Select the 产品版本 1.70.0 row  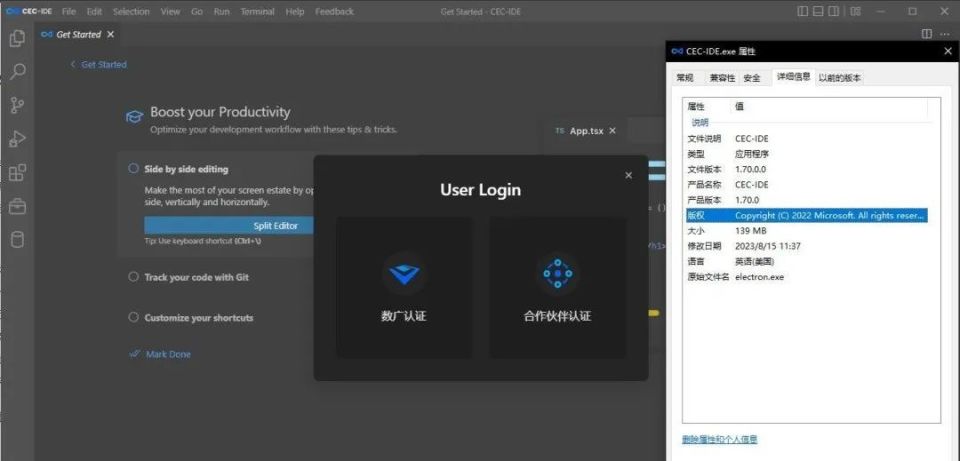(x=807, y=200)
